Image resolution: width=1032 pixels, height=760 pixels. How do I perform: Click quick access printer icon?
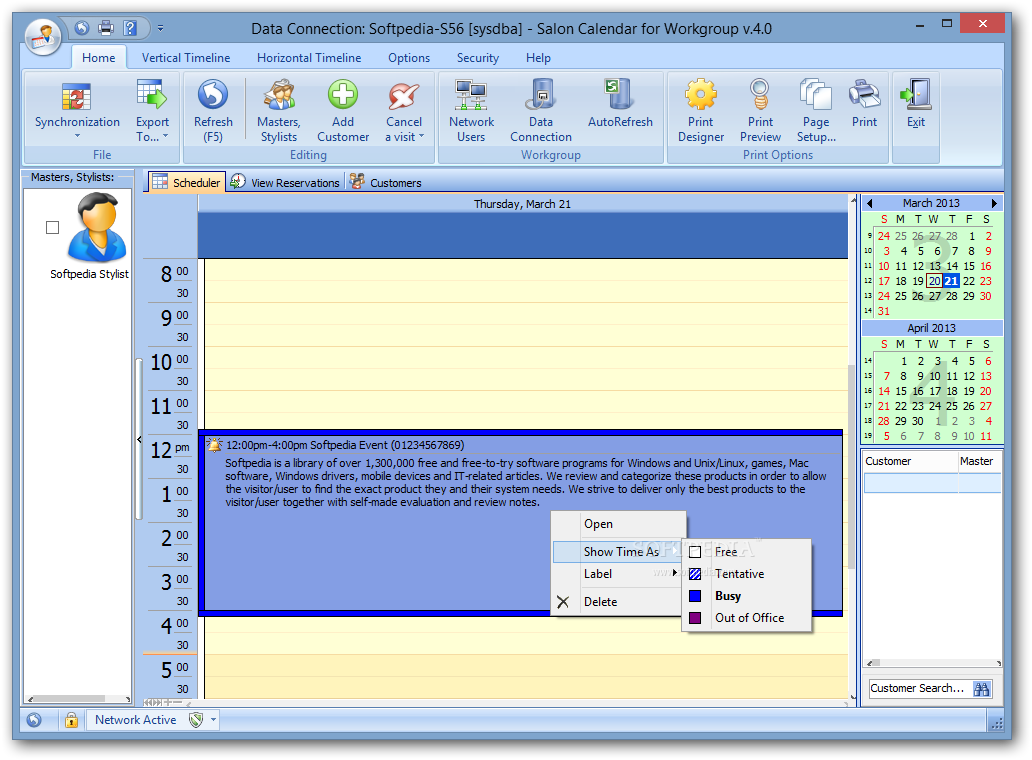click(x=106, y=28)
